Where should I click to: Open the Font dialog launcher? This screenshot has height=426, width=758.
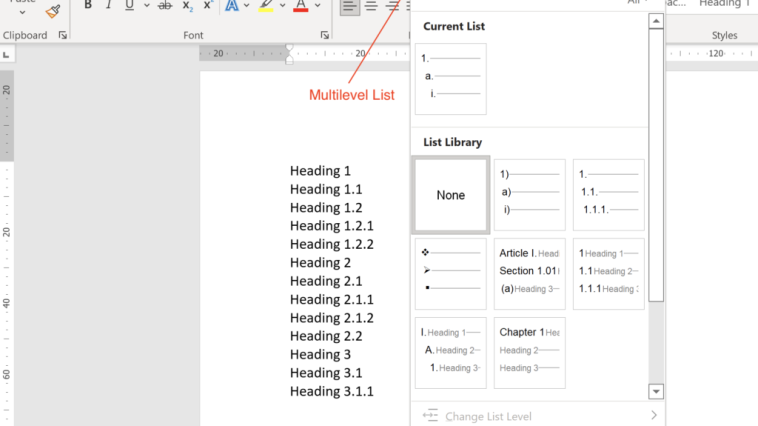point(325,35)
